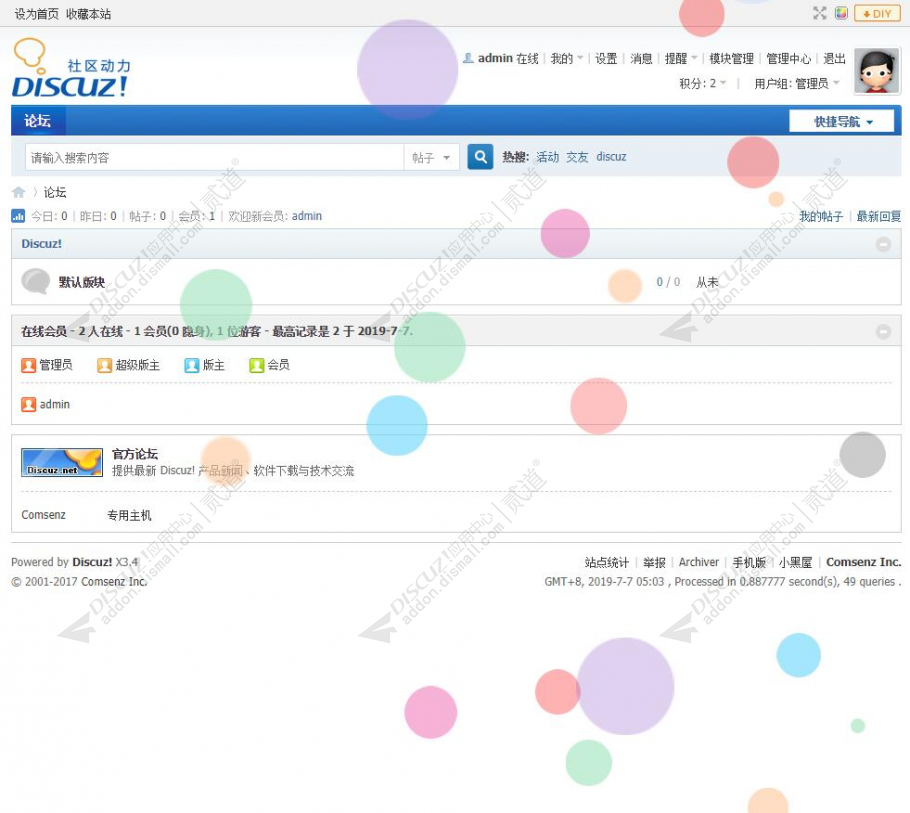This screenshot has width=910, height=813.
Task: Open admin user avatar
Action: point(876,71)
